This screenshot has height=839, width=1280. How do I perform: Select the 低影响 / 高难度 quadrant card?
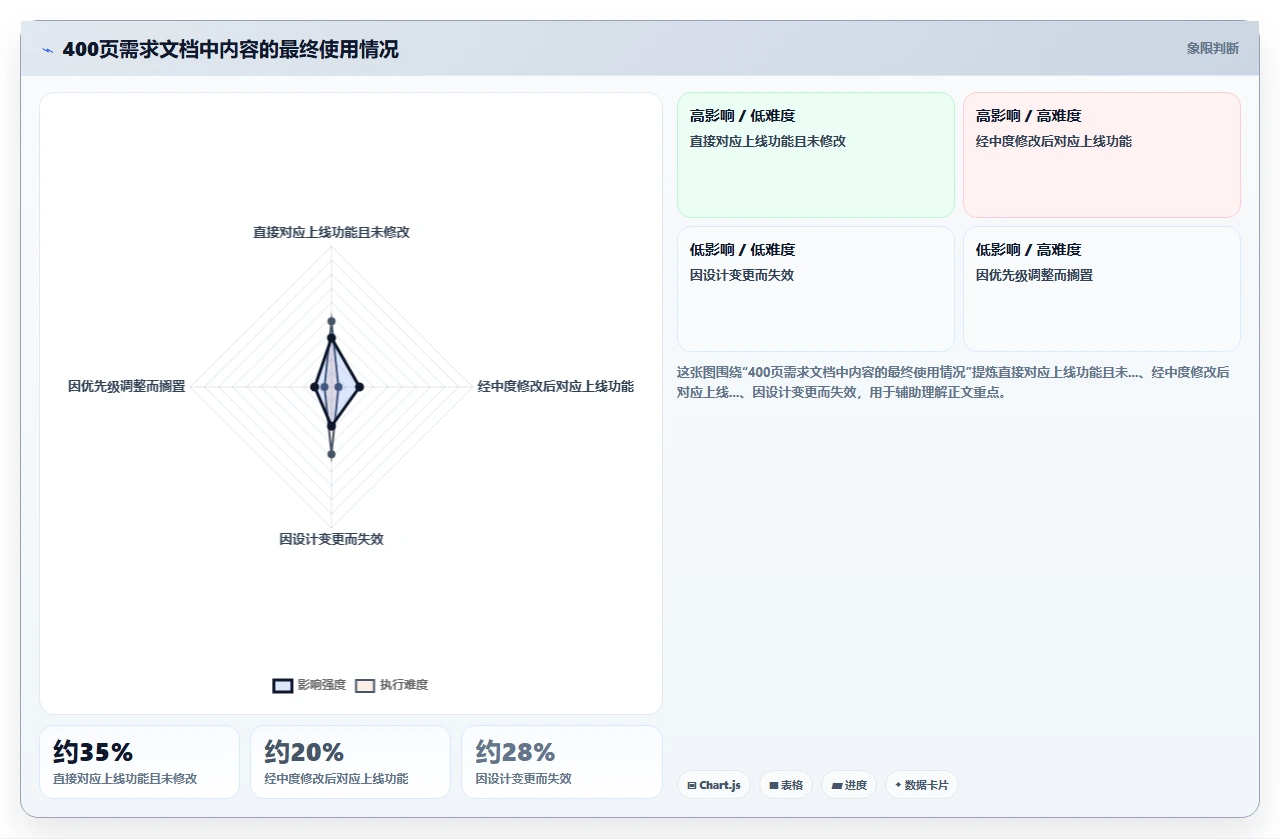[x=1102, y=289]
